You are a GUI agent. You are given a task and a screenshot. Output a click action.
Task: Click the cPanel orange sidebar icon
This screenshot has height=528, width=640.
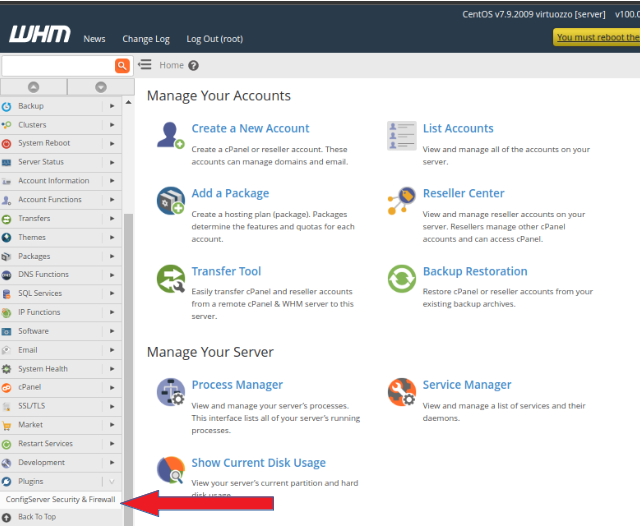[x=7, y=388]
